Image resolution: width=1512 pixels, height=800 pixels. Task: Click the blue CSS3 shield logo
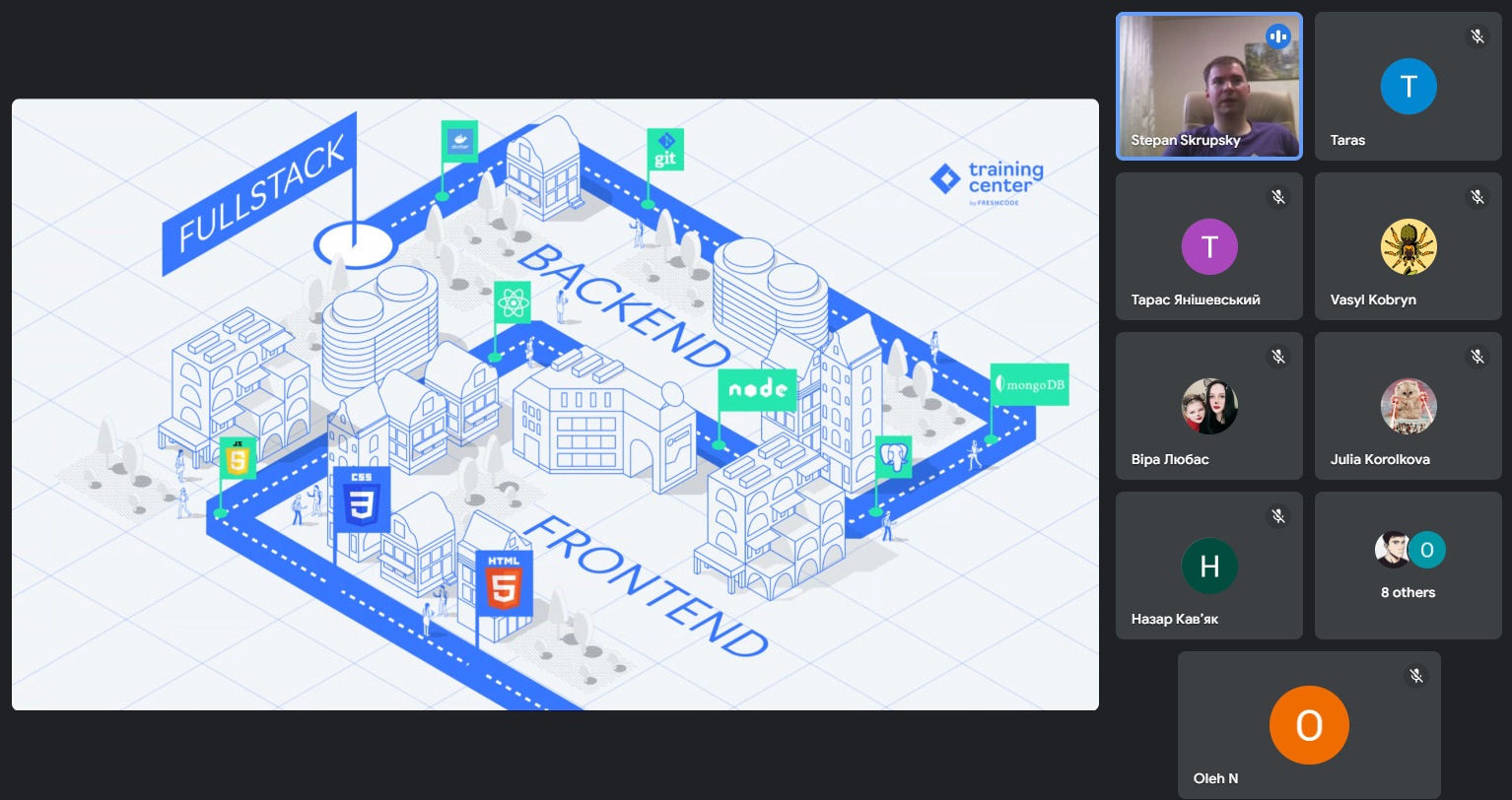point(362,500)
